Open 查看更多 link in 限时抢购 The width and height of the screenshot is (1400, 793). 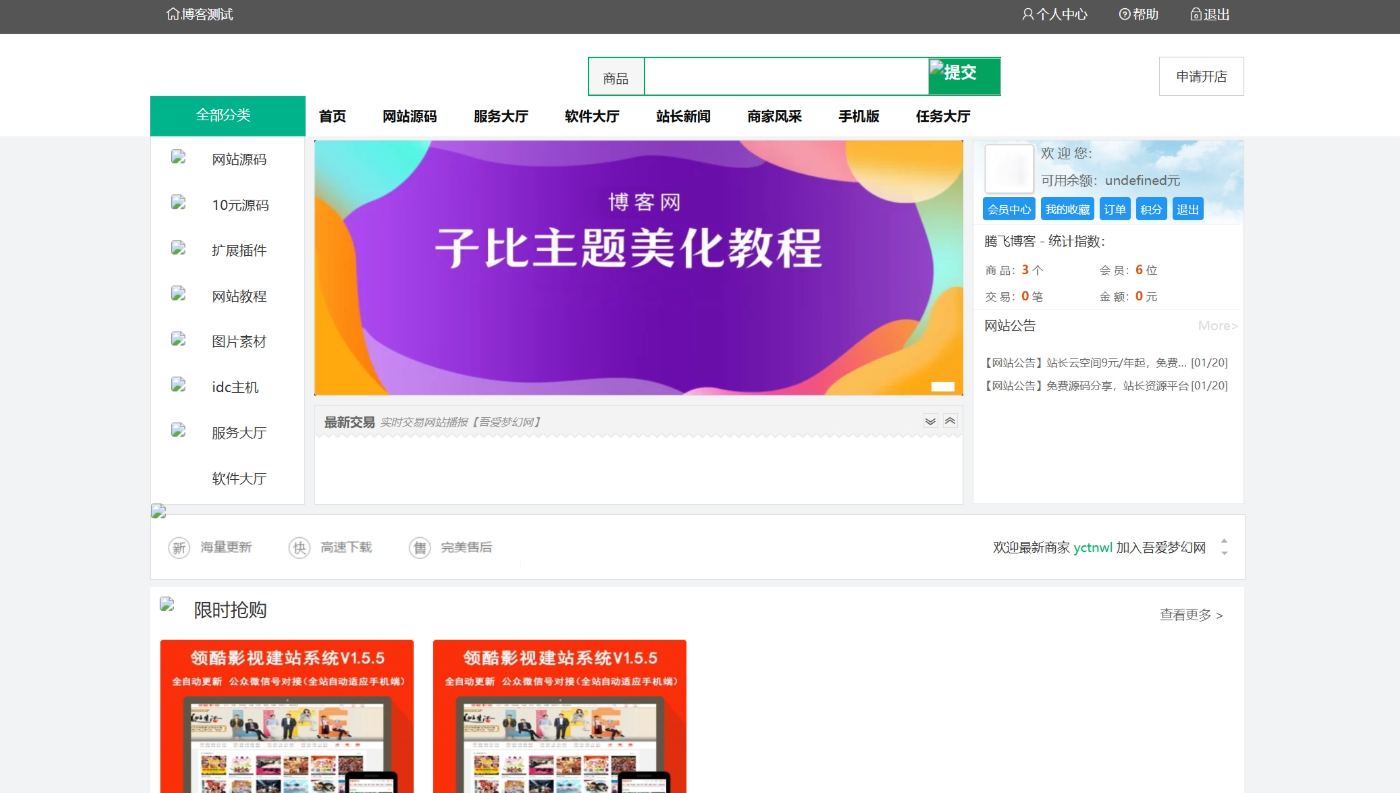click(x=1190, y=615)
